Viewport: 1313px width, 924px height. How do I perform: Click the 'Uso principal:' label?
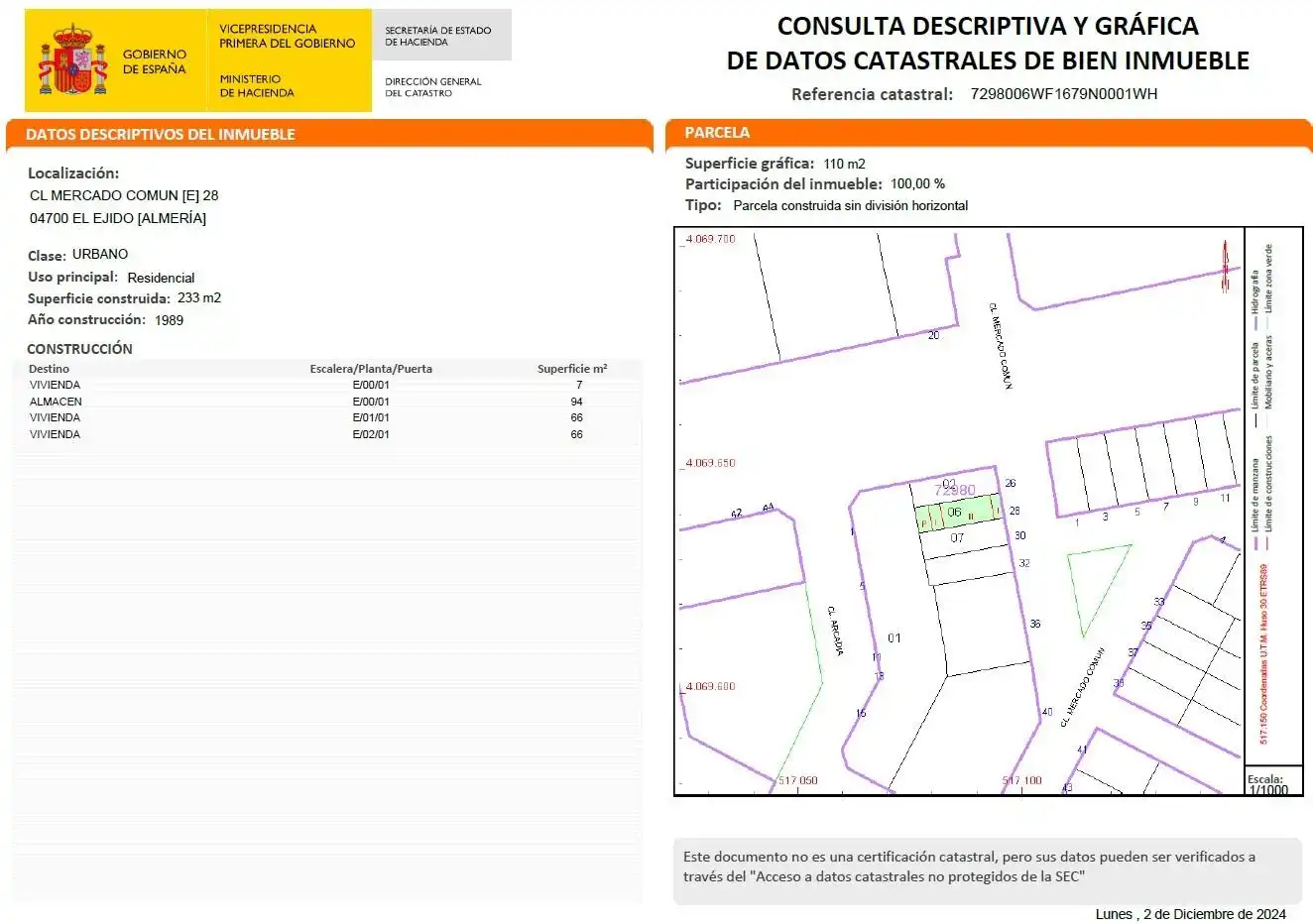pyautogui.click(x=72, y=278)
